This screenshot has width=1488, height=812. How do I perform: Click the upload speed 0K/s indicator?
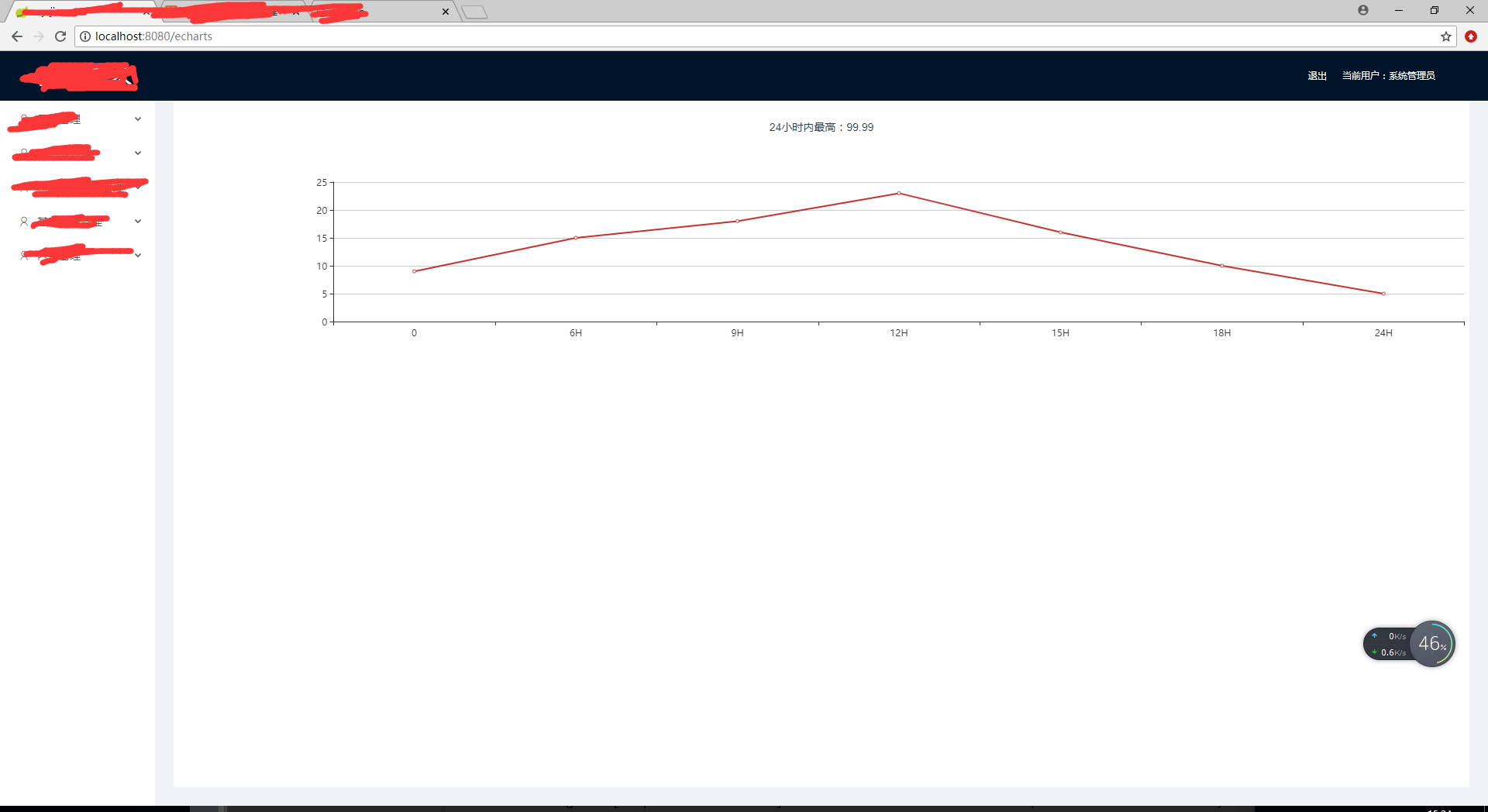point(1390,636)
